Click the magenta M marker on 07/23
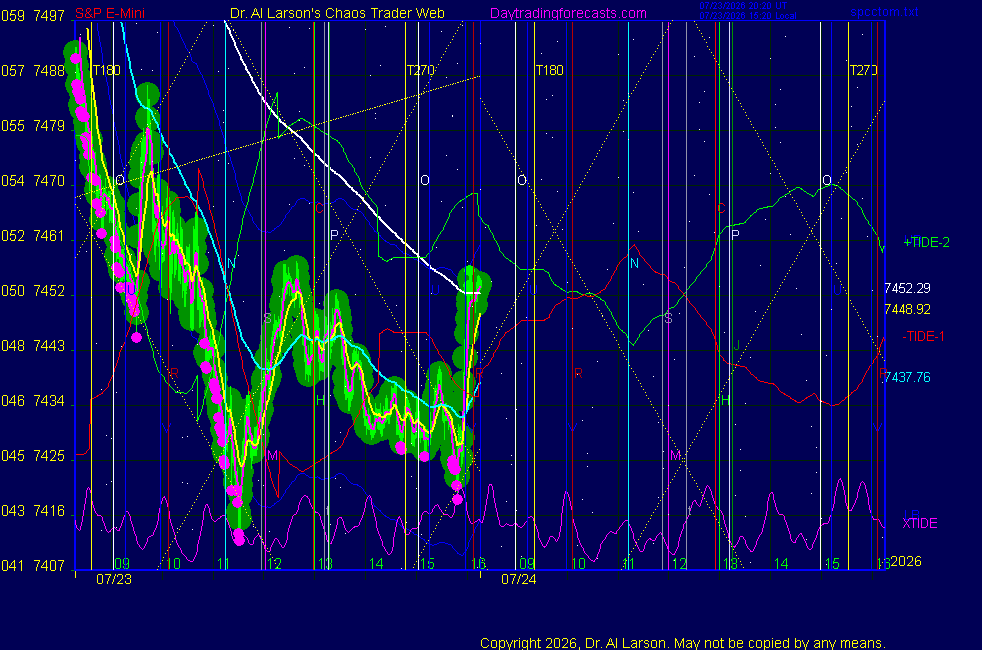The image size is (982, 650). coord(272,456)
